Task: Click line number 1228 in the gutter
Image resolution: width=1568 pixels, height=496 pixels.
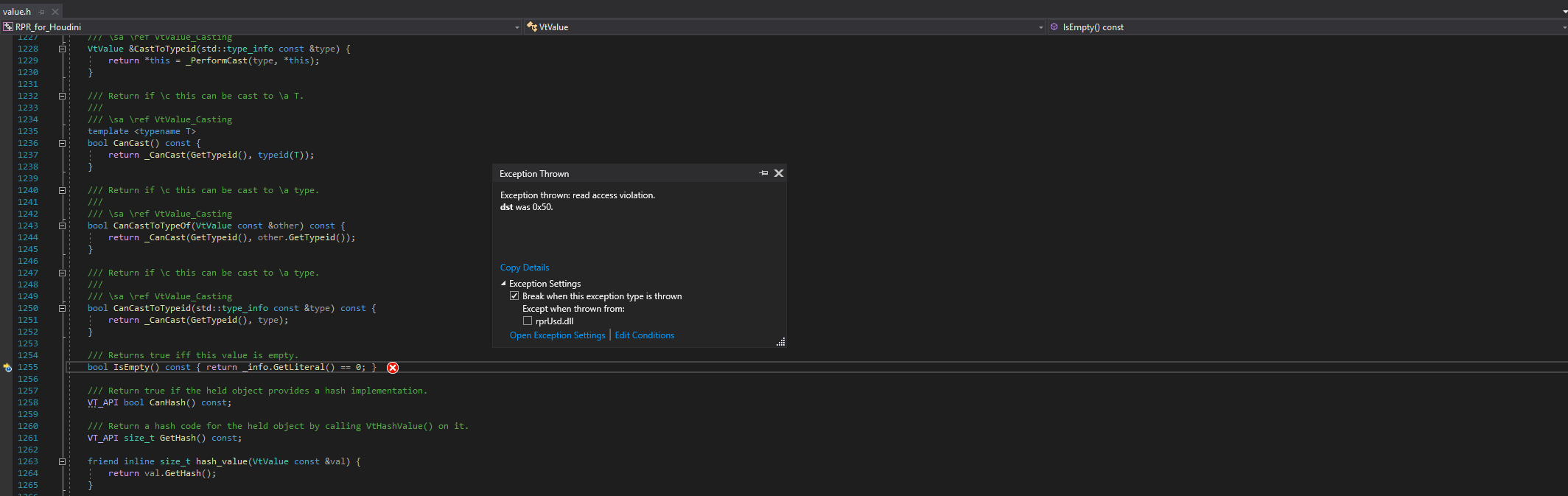Action: point(28,49)
